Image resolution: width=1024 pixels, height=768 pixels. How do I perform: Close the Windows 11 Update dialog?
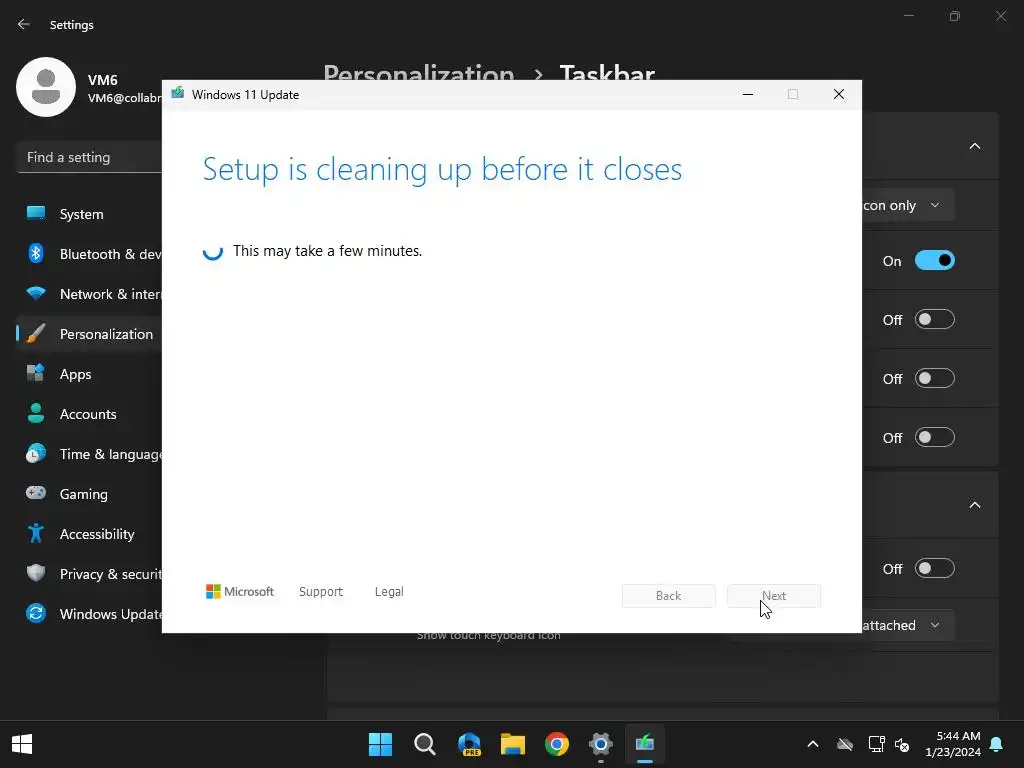[839, 94]
